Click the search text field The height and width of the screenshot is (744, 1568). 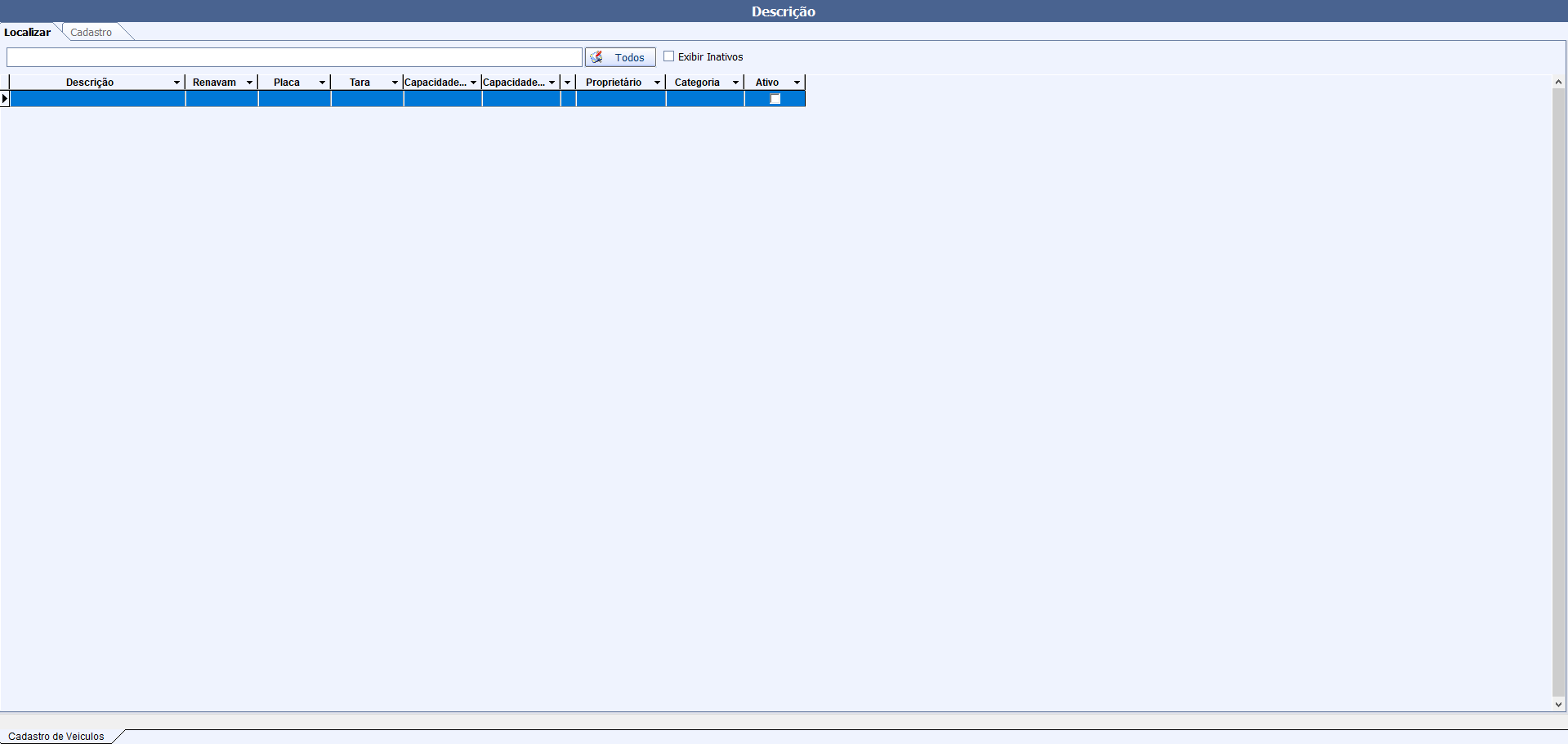pyautogui.click(x=294, y=57)
